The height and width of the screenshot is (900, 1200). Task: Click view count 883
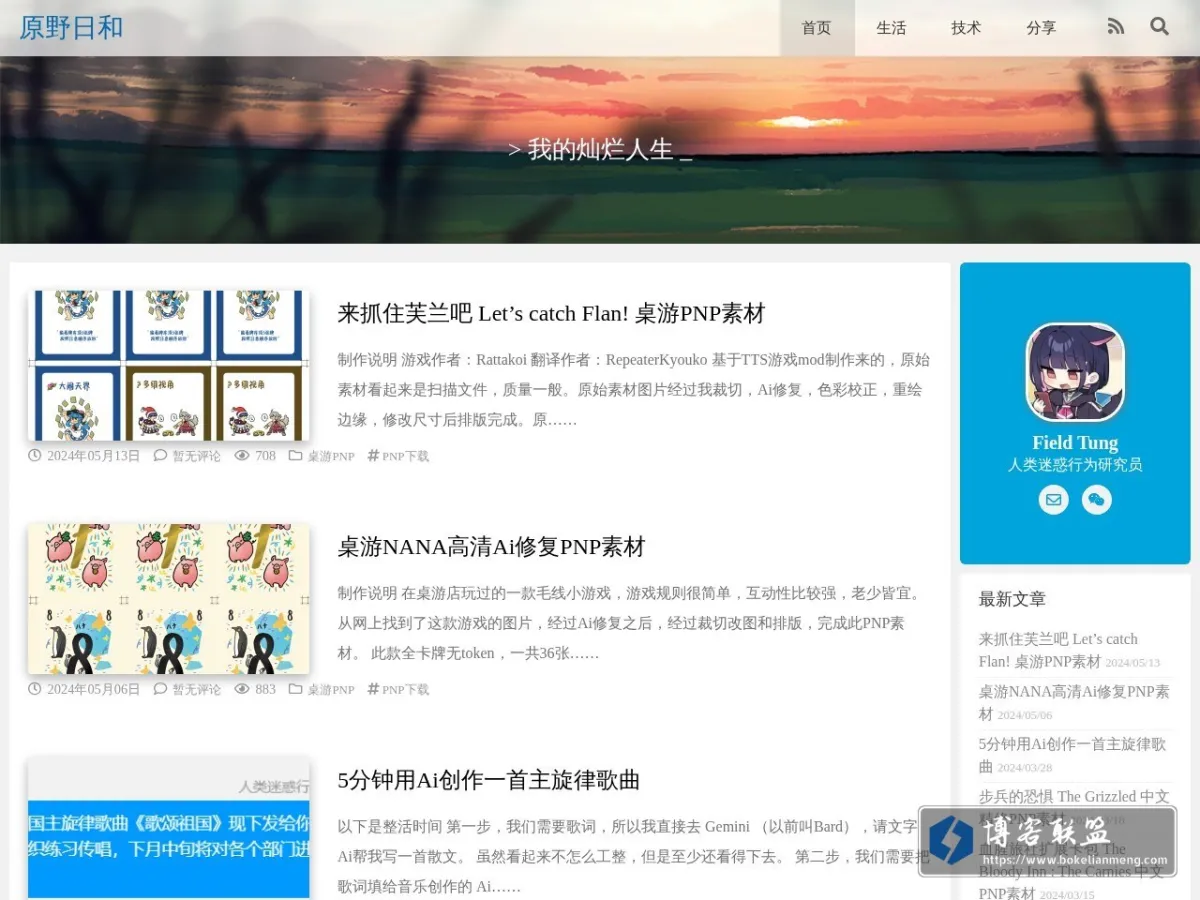coord(265,689)
